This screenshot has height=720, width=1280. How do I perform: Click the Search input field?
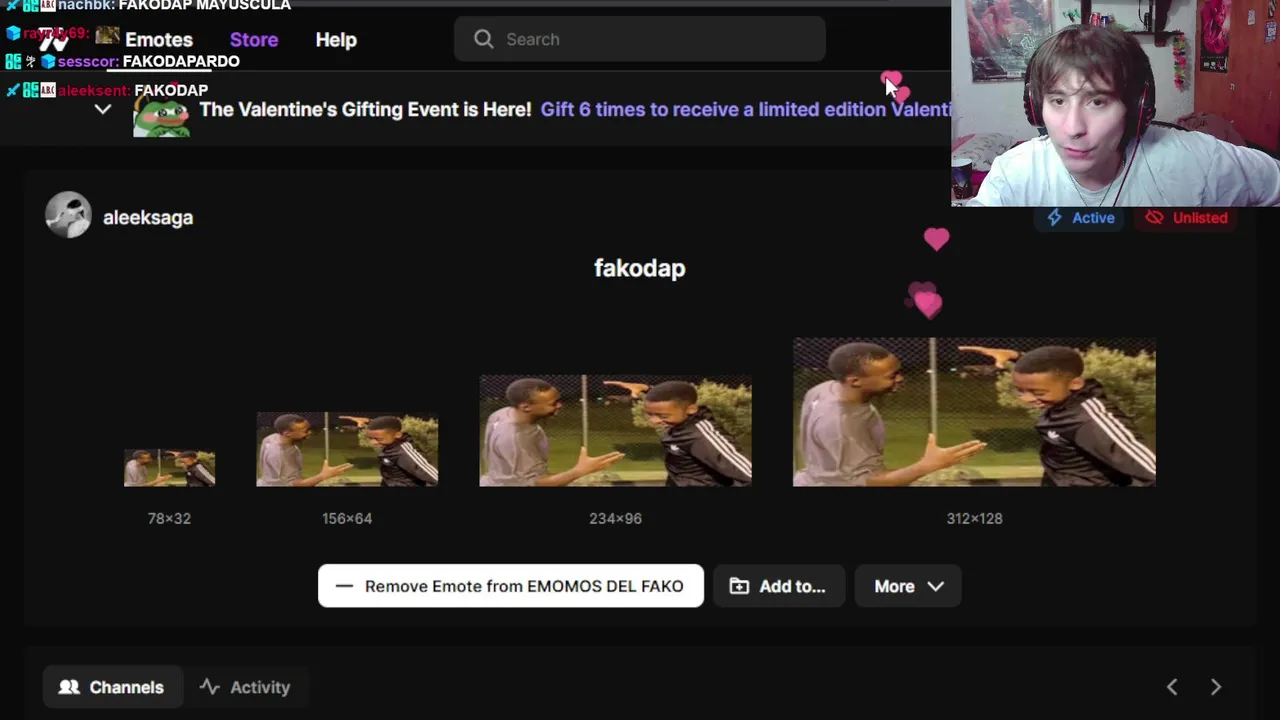pos(640,39)
